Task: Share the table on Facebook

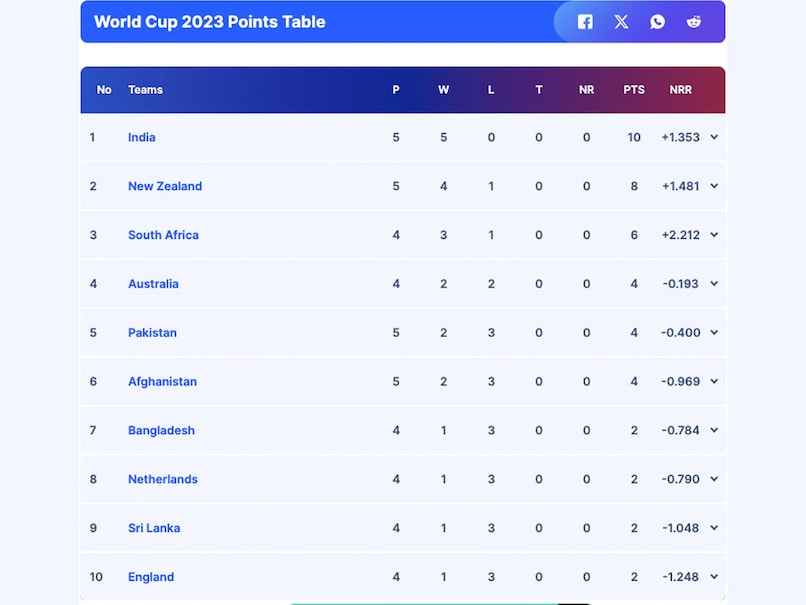Action: [x=585, y=22]
